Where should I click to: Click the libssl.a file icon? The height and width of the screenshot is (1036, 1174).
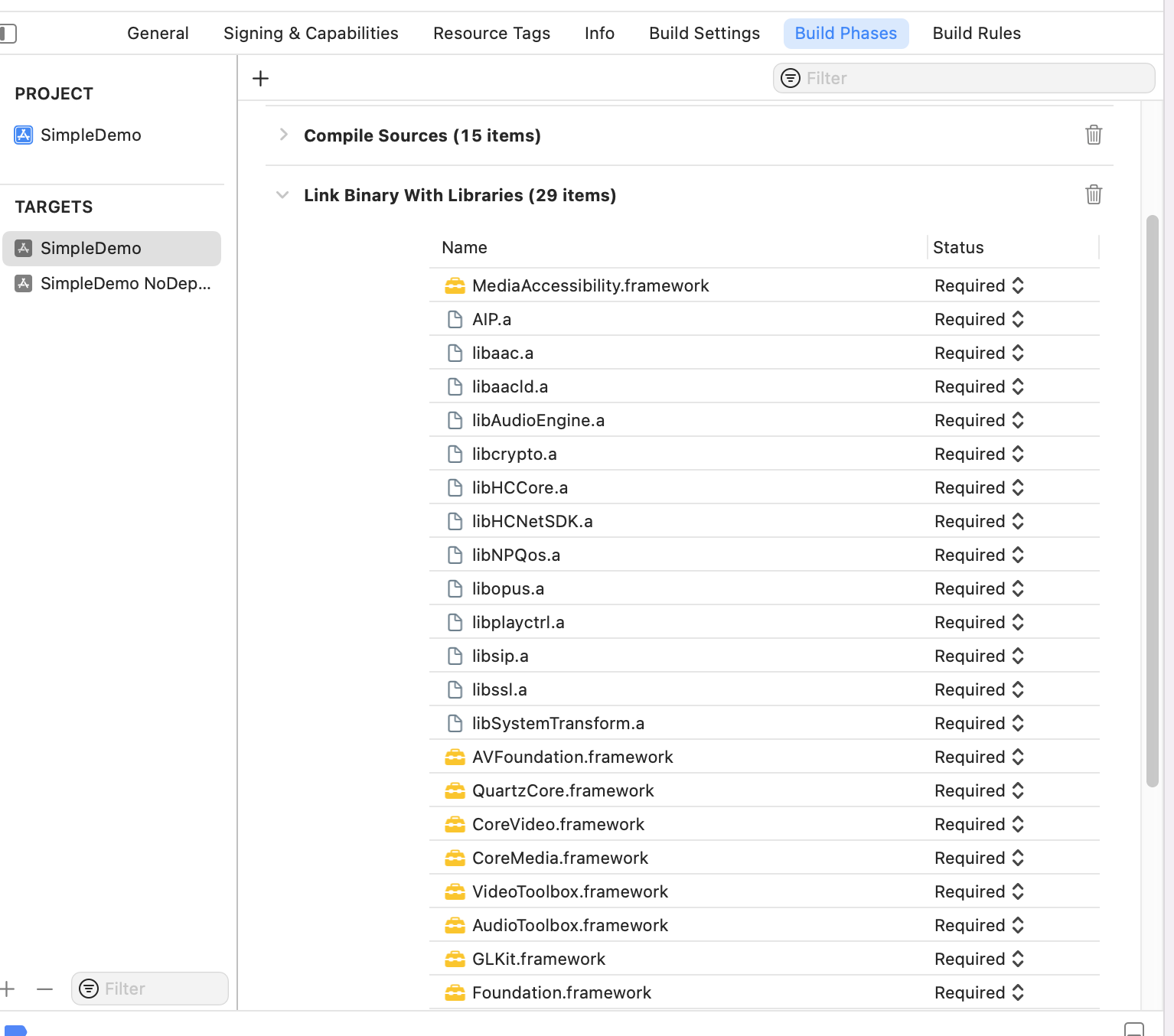pyautogui.click(x=455, y=689)
